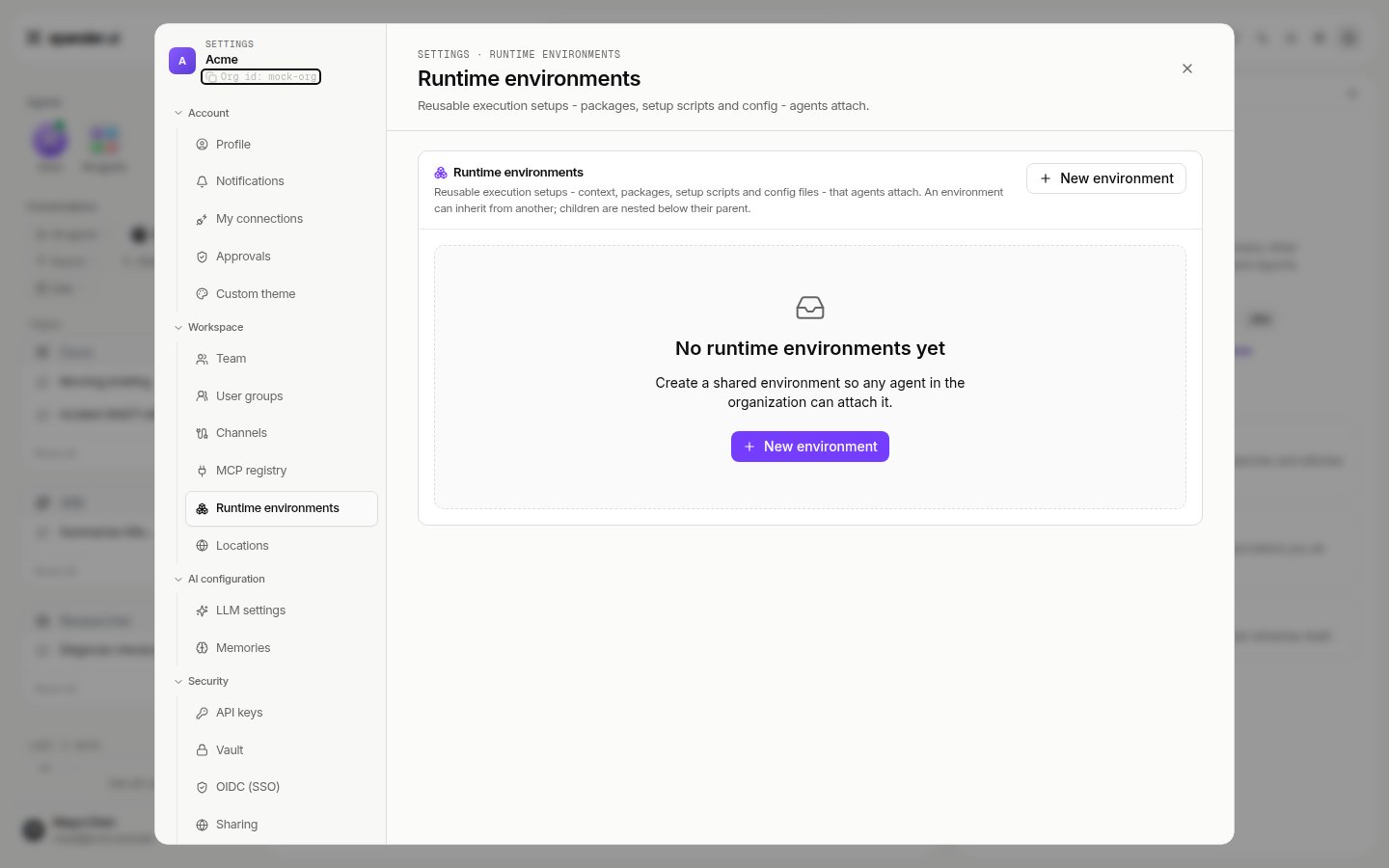Screen dimensions: 1389x868
Task: Copy the Org id mock-org badge
Action: coord(261,77)
